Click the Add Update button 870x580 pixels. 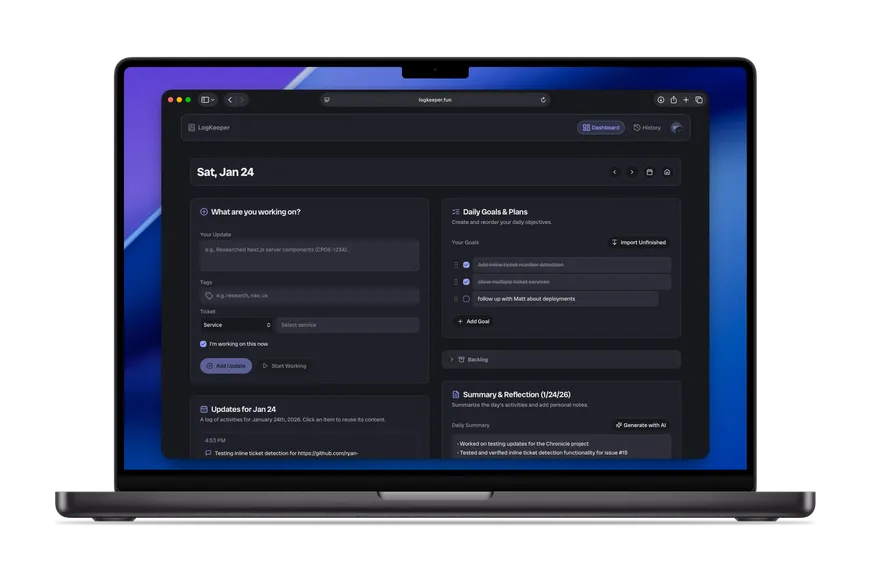pyautogui.click(x=226, y=366)
